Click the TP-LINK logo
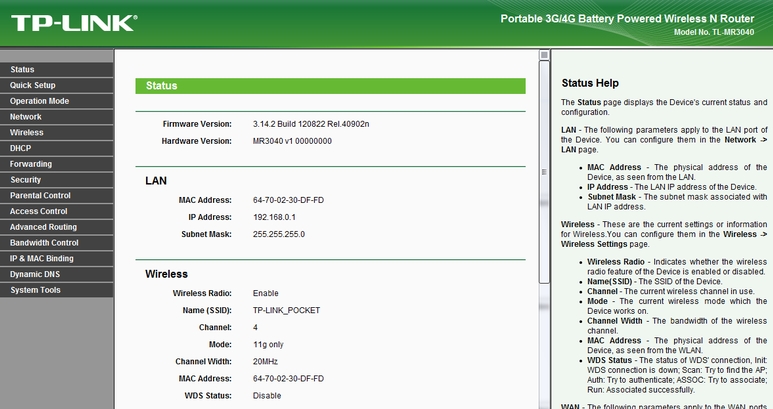 click(74, 23)
